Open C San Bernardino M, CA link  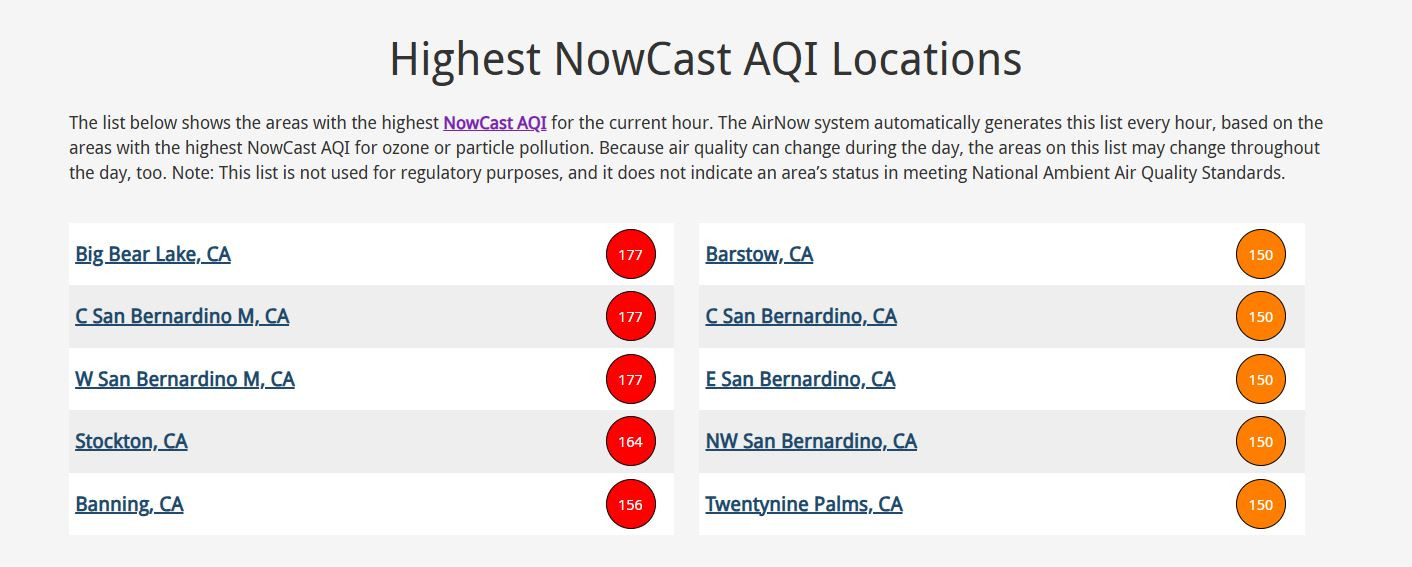tap(182, 316)
